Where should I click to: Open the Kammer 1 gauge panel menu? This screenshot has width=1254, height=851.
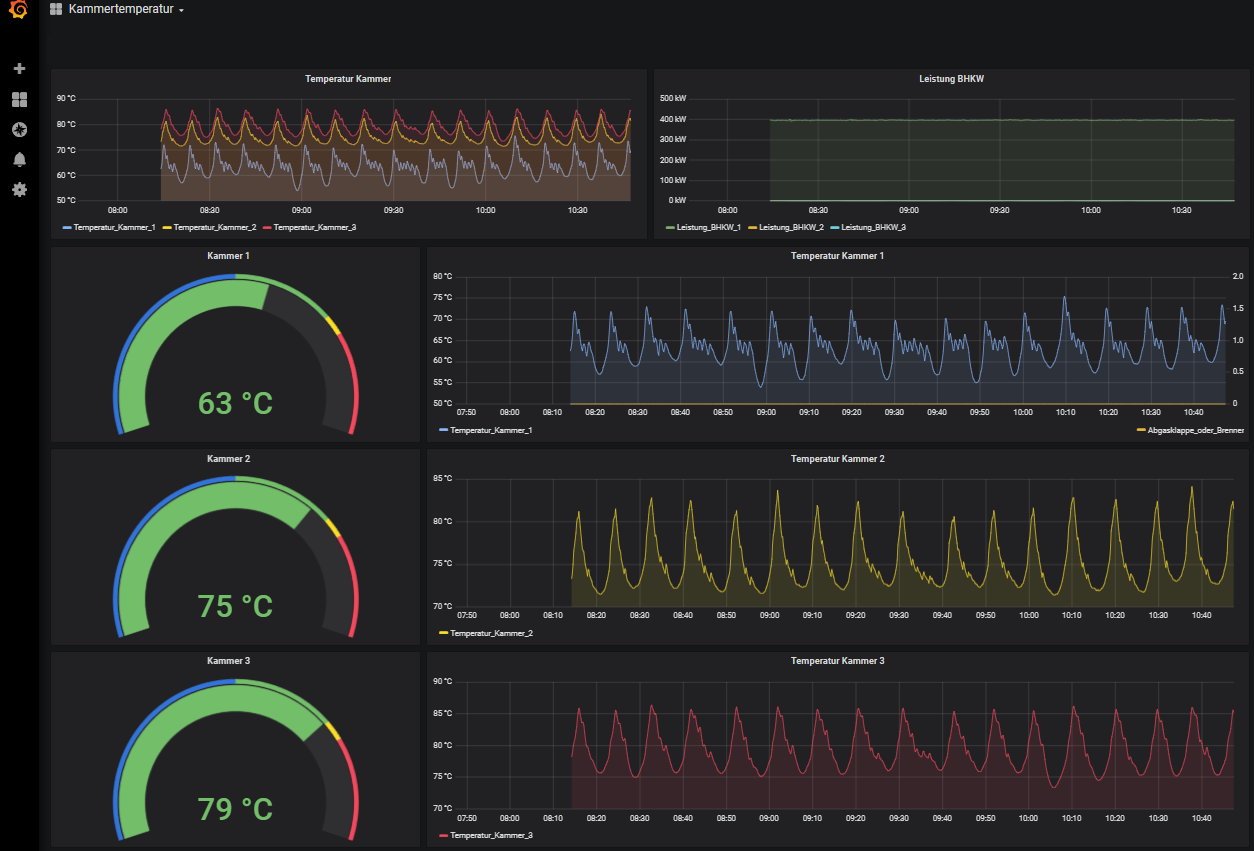click(228, 256)
